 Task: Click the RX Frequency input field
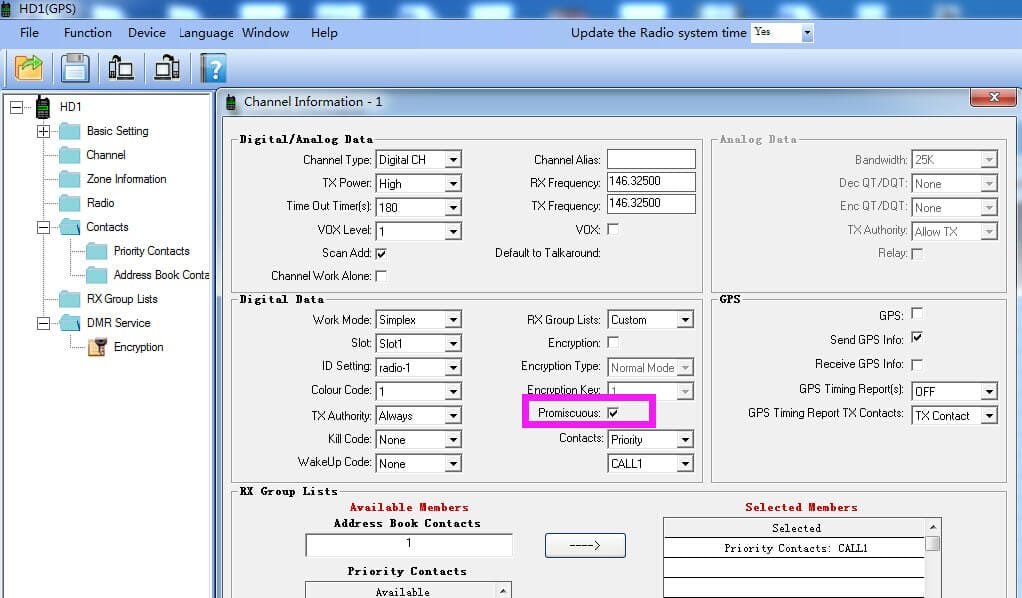pyautogui.click(x=650, y=182)
